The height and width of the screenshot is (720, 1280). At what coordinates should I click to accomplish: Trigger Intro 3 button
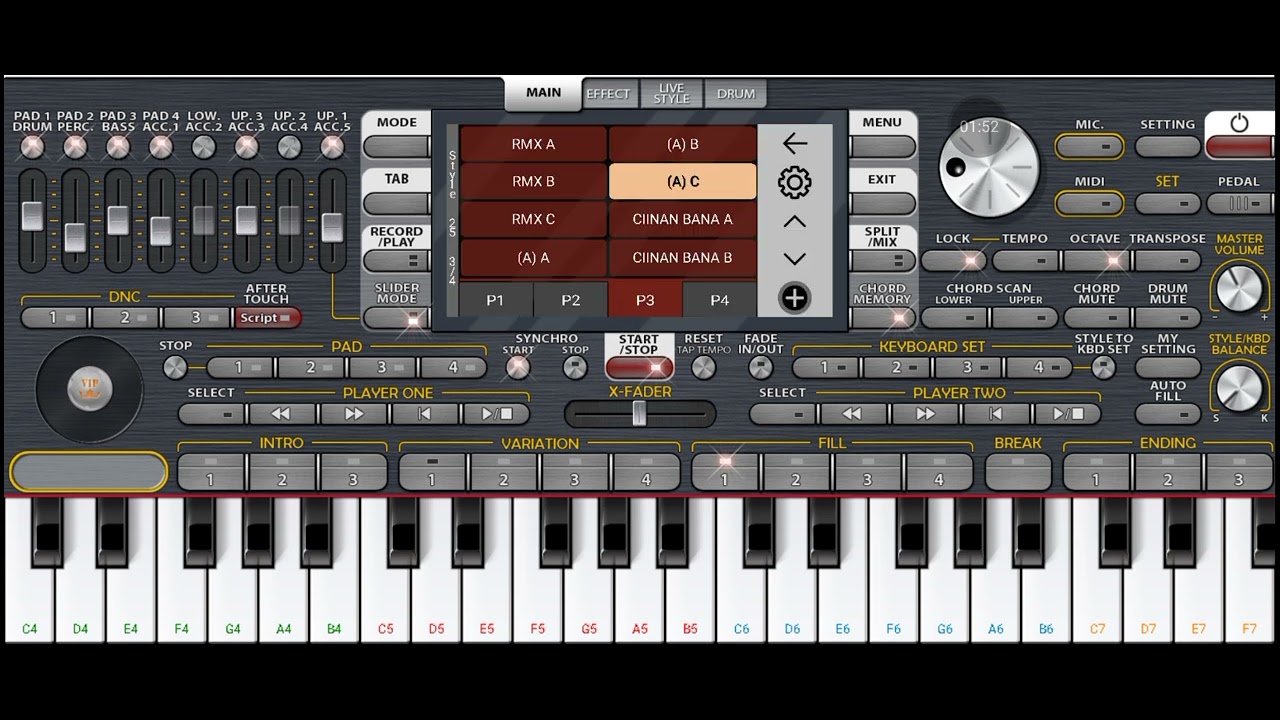tap(353, 472)
